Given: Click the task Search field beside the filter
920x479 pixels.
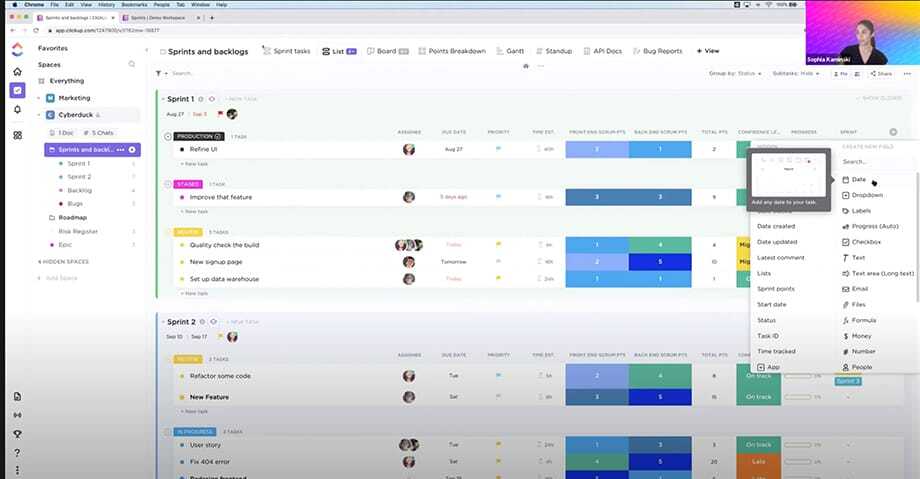Looking at the screenshot, I should pos(183,73).
